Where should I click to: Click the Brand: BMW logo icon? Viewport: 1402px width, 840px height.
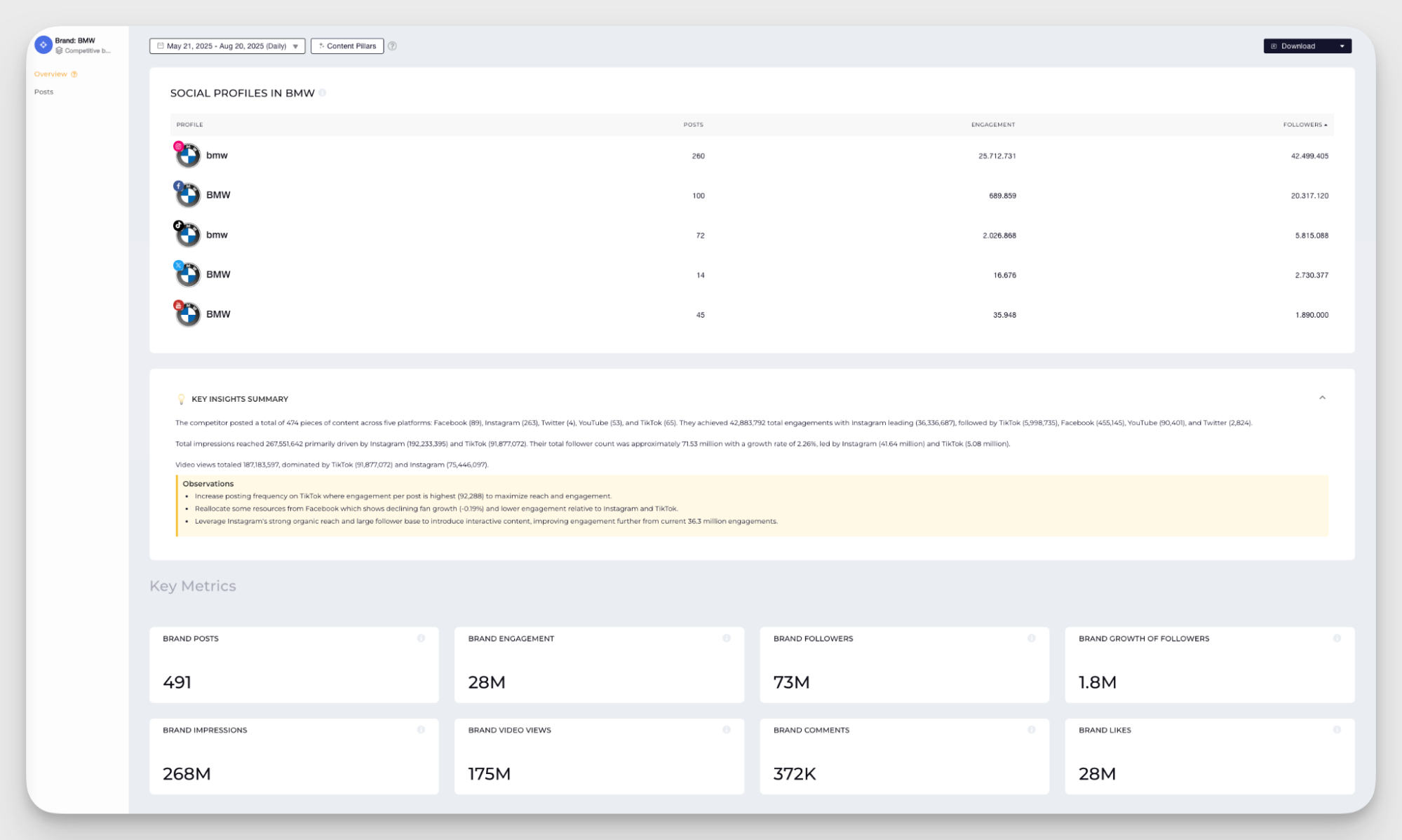click(x=43, y=45)
